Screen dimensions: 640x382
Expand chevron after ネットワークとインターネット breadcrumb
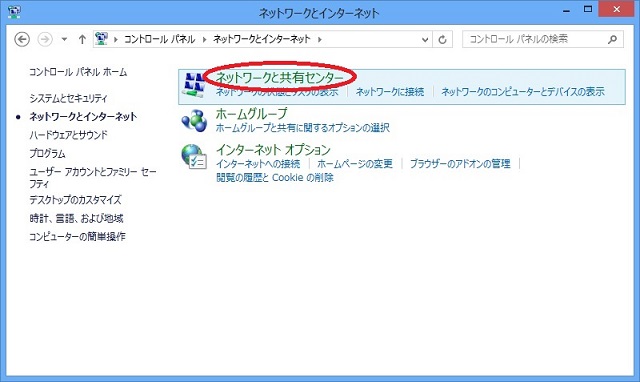coord(320,40)
